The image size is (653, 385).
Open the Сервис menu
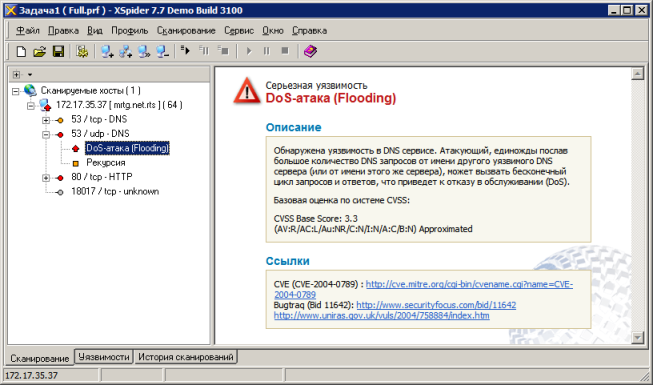point(239,30)
